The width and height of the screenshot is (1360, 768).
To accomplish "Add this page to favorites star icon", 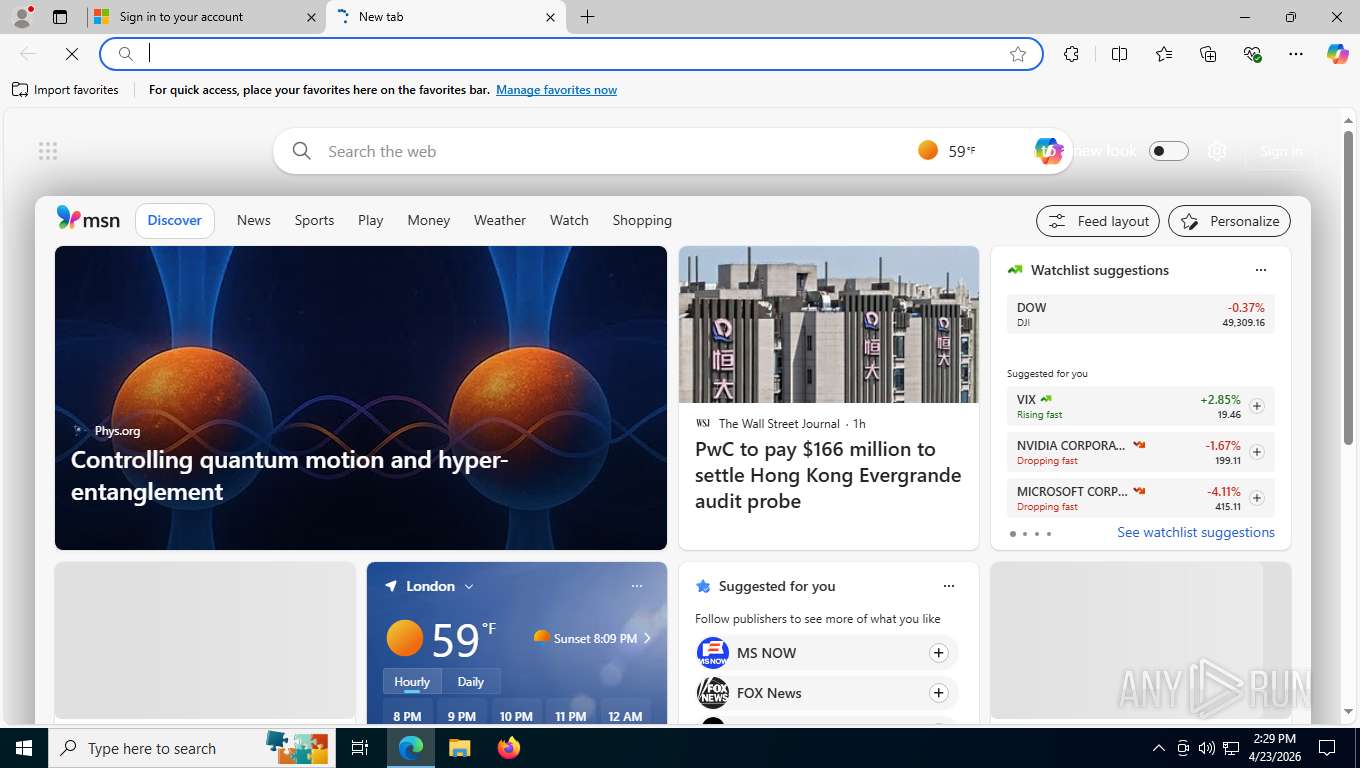I will pos(1018,54).
